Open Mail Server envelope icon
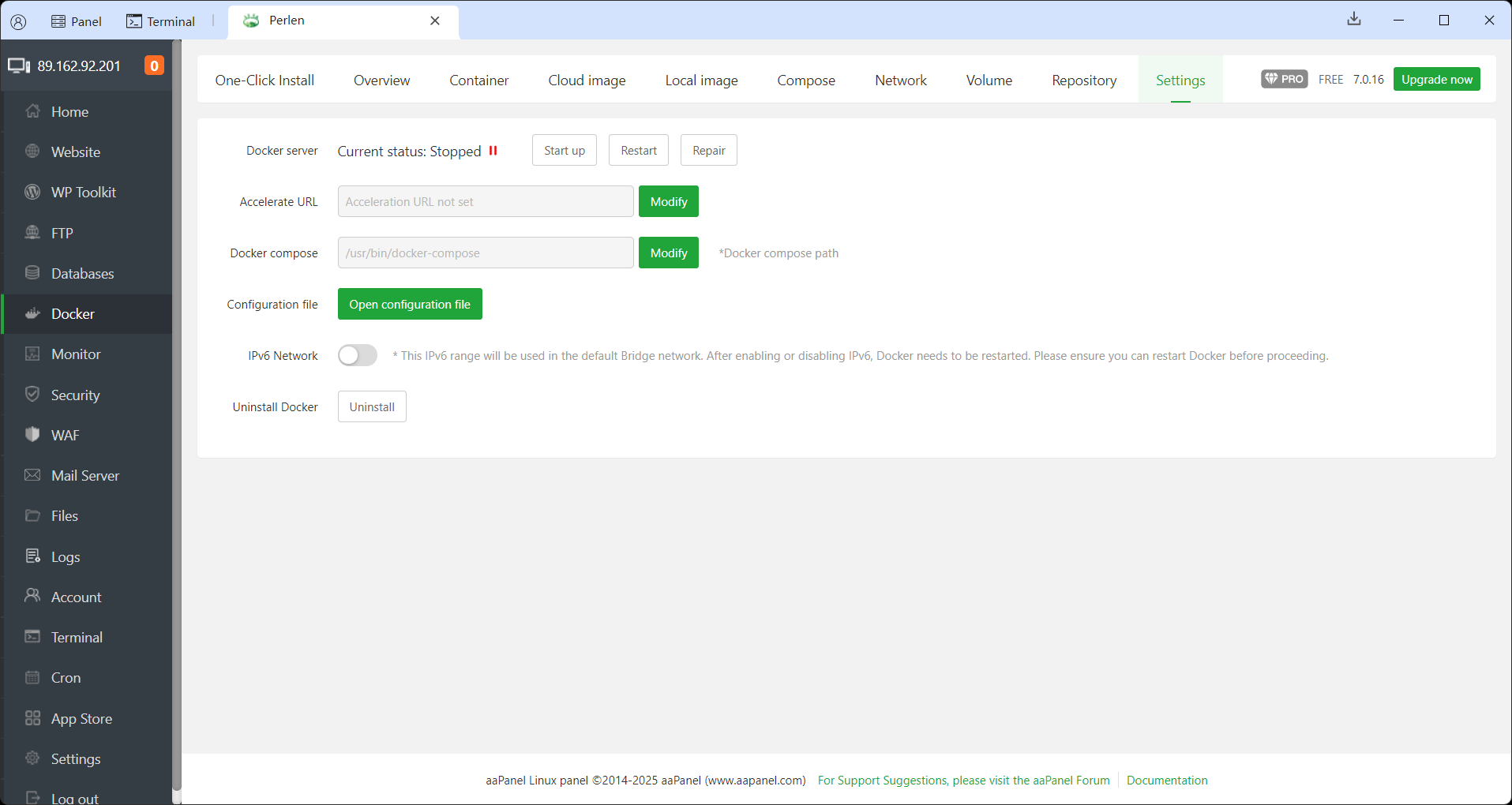 point(32,475)
